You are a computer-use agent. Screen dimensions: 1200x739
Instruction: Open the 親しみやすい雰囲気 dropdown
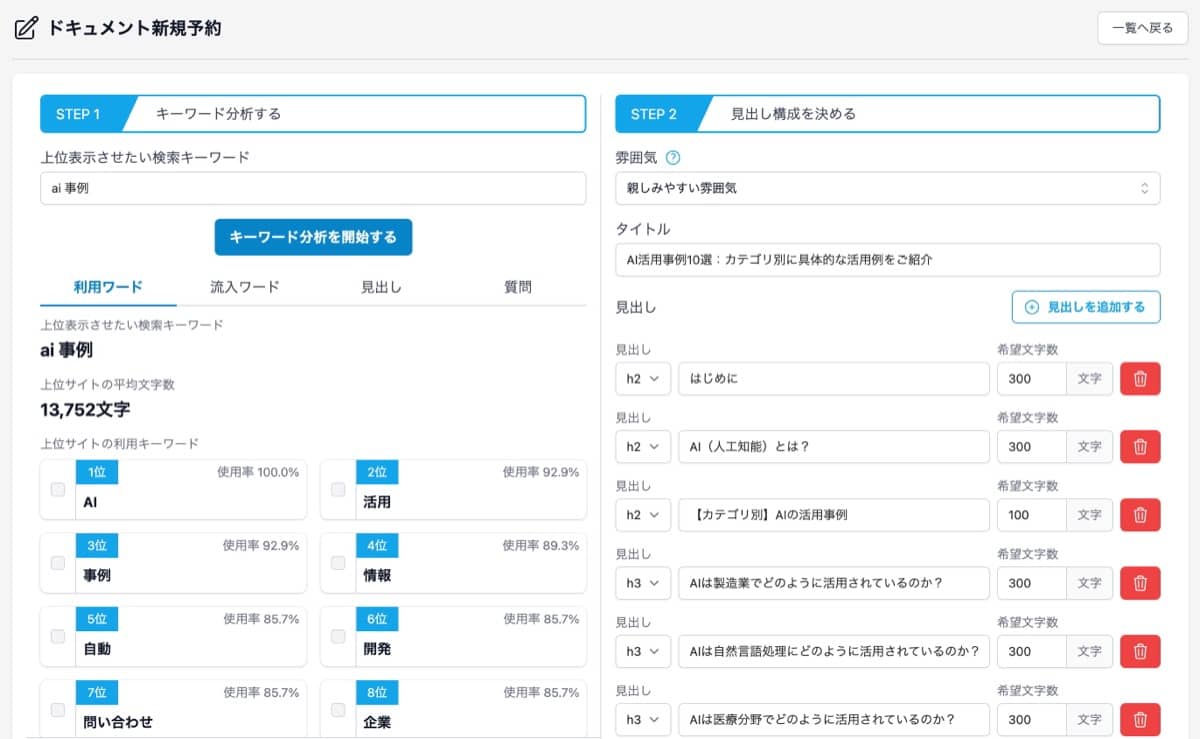886,186
